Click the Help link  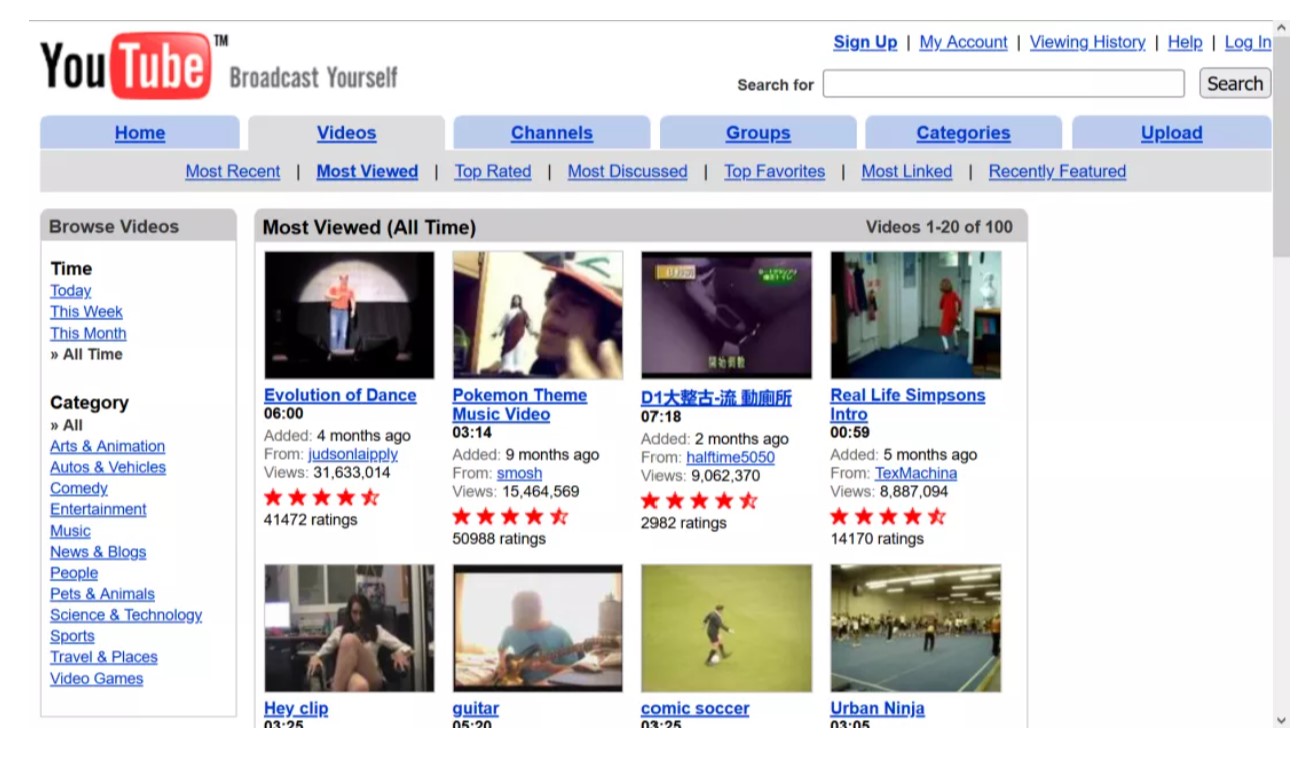(x=1185, y=42)
